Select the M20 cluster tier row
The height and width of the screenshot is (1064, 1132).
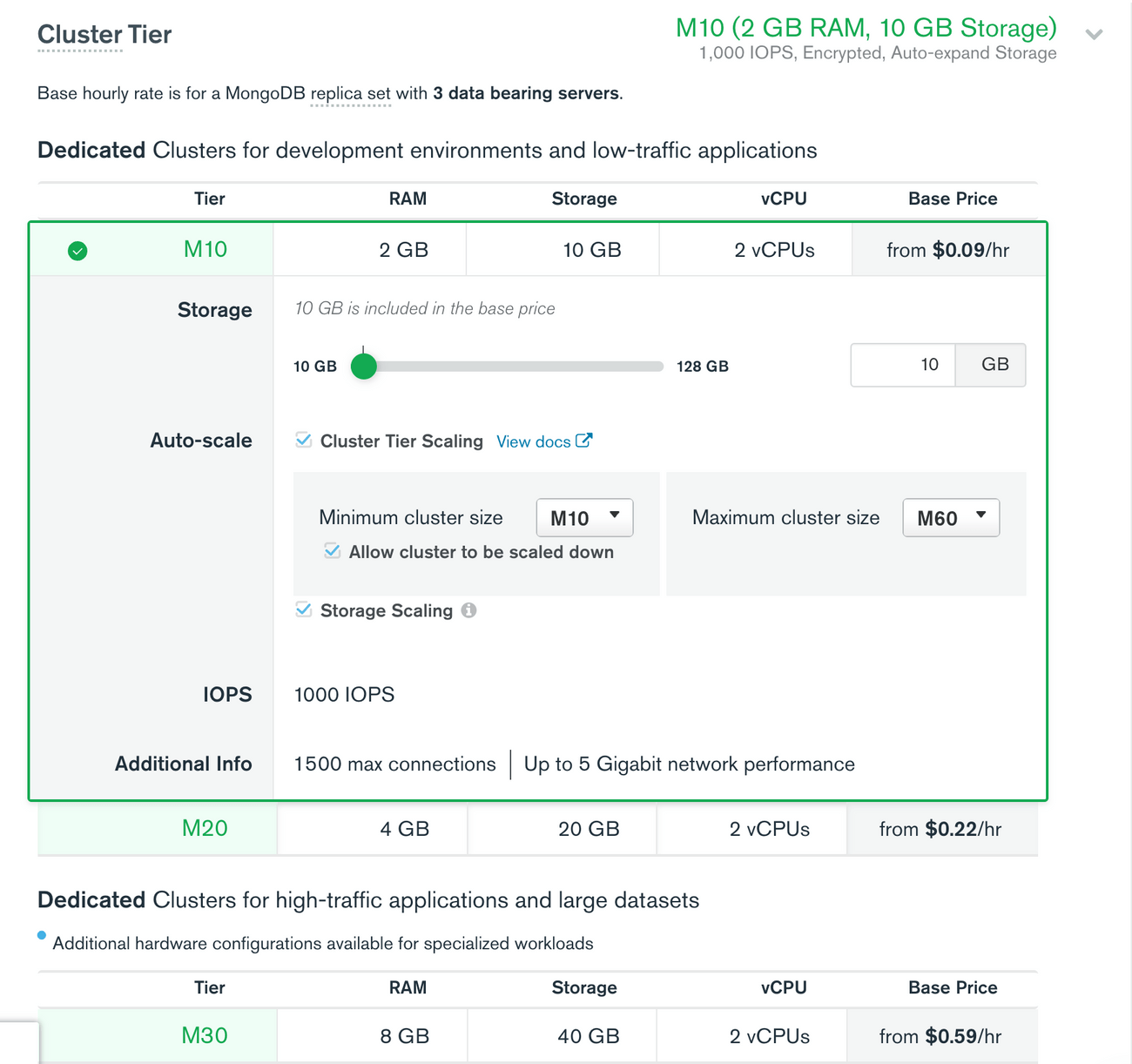click(205, 829)
